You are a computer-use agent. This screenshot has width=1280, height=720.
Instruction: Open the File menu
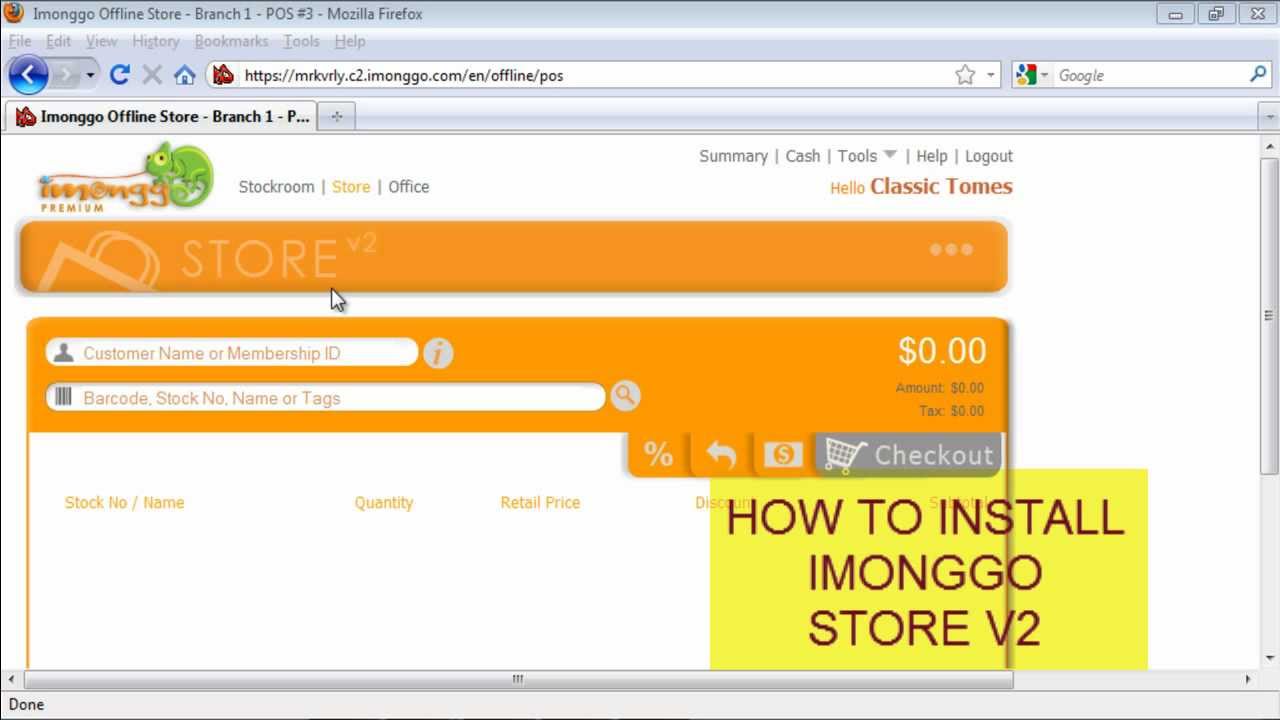[20, 41]
